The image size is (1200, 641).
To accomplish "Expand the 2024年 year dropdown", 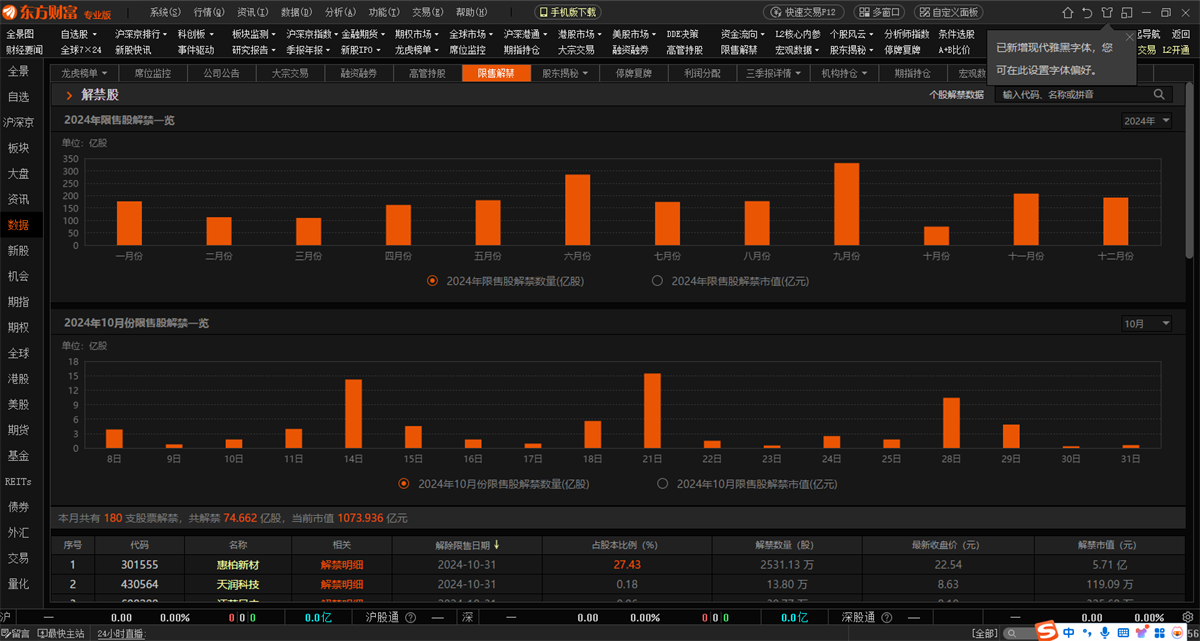I will 1146,121.
